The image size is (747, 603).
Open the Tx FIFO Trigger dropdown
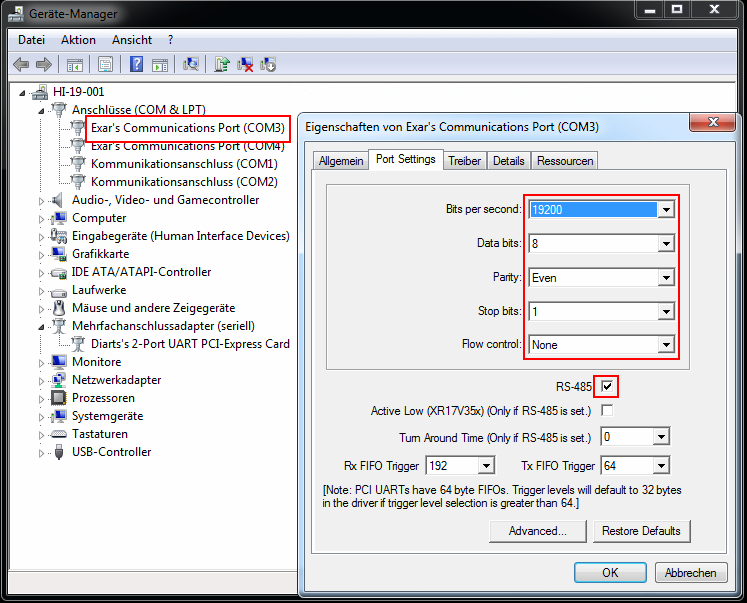click(x=661, y=465)
